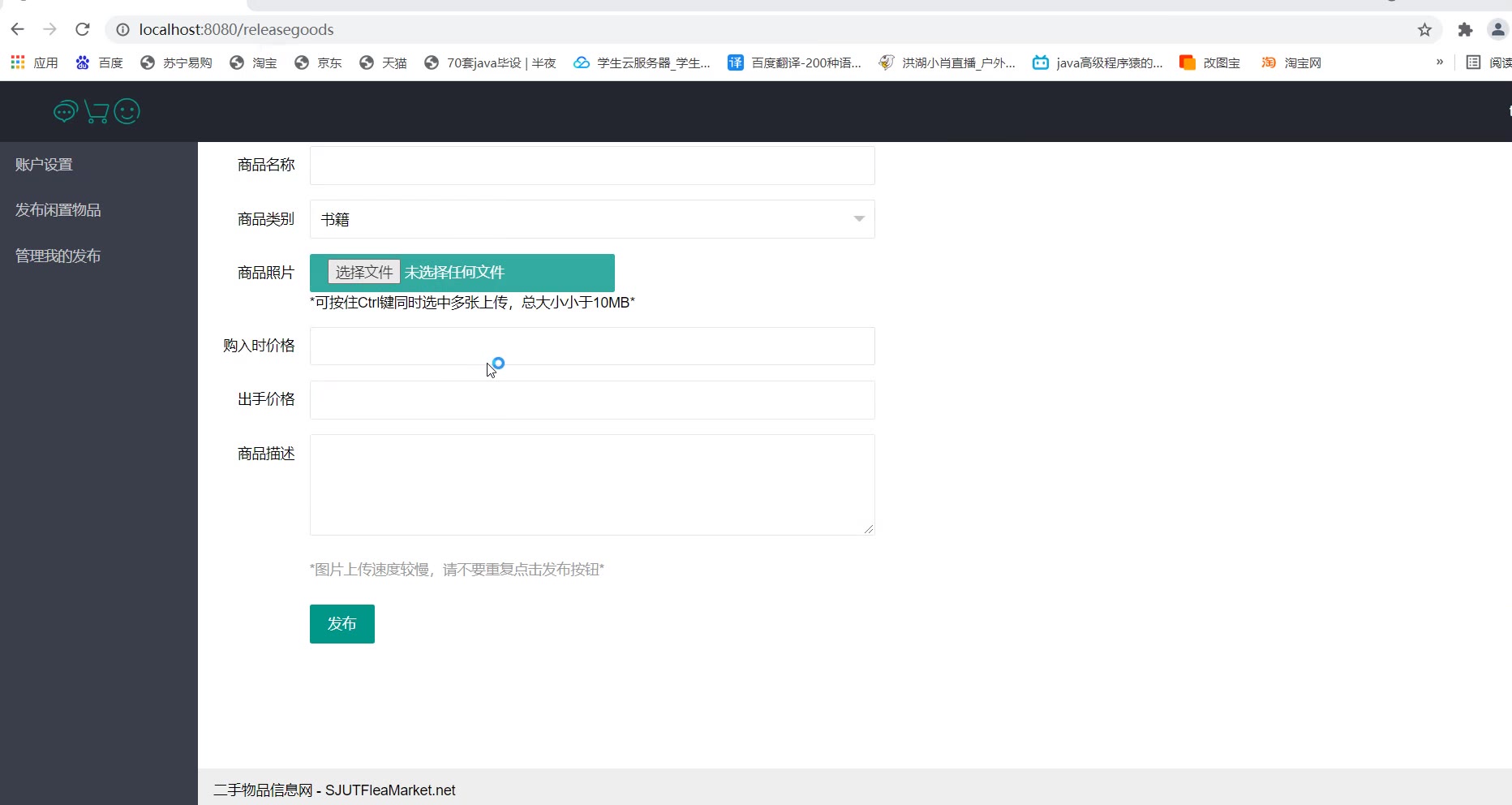
Task: Open the 京东 bookmark
Action: (318, 62)
